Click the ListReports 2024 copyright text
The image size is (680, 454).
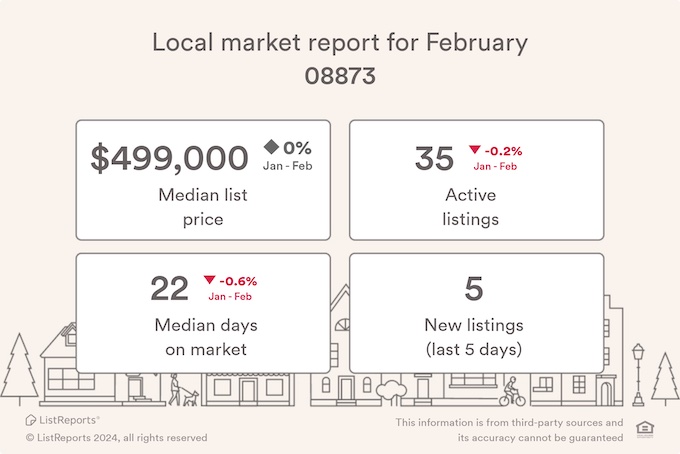click(x=116, y=438)
